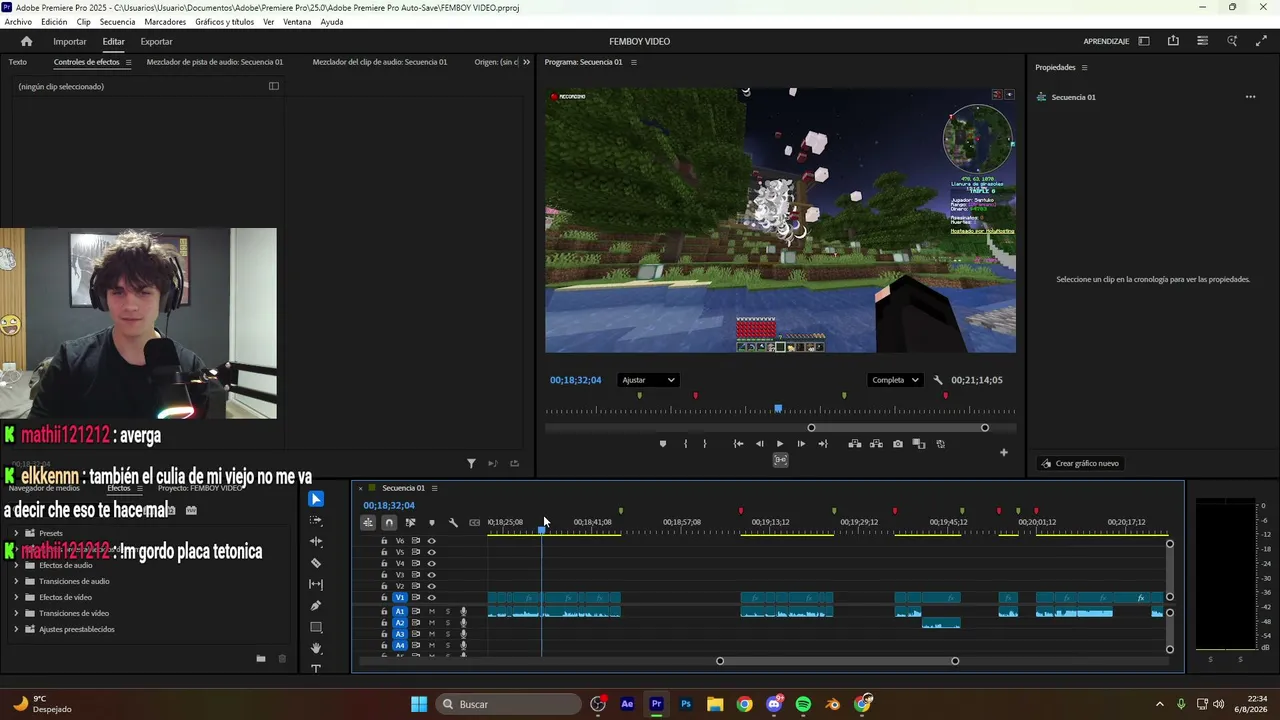Open the Archivo menu
The height and width of the screenshot is (720, 1280).
(18, 22)
